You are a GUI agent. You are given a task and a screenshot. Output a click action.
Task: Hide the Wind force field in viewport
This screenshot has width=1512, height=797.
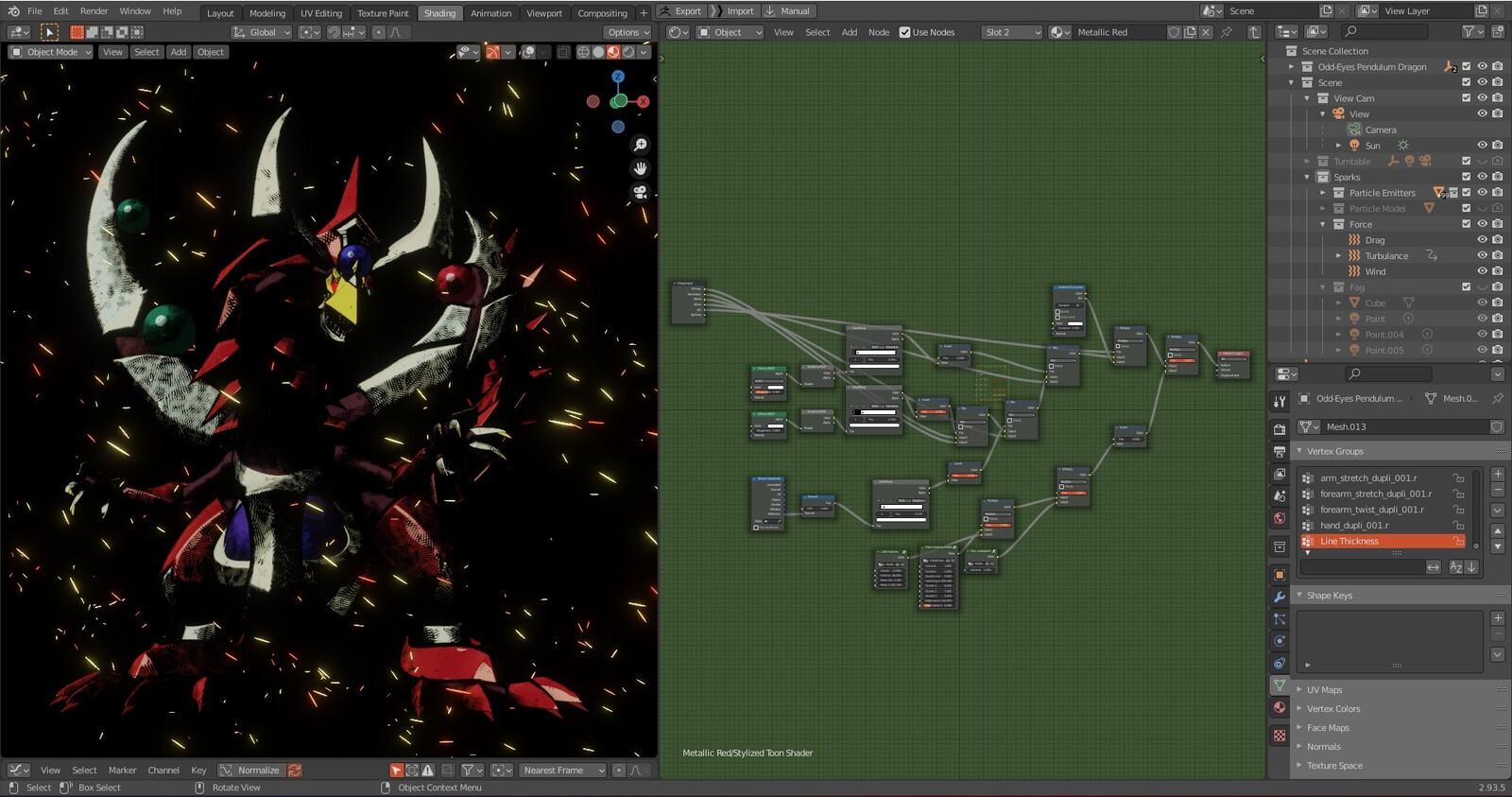(1482, 271)
